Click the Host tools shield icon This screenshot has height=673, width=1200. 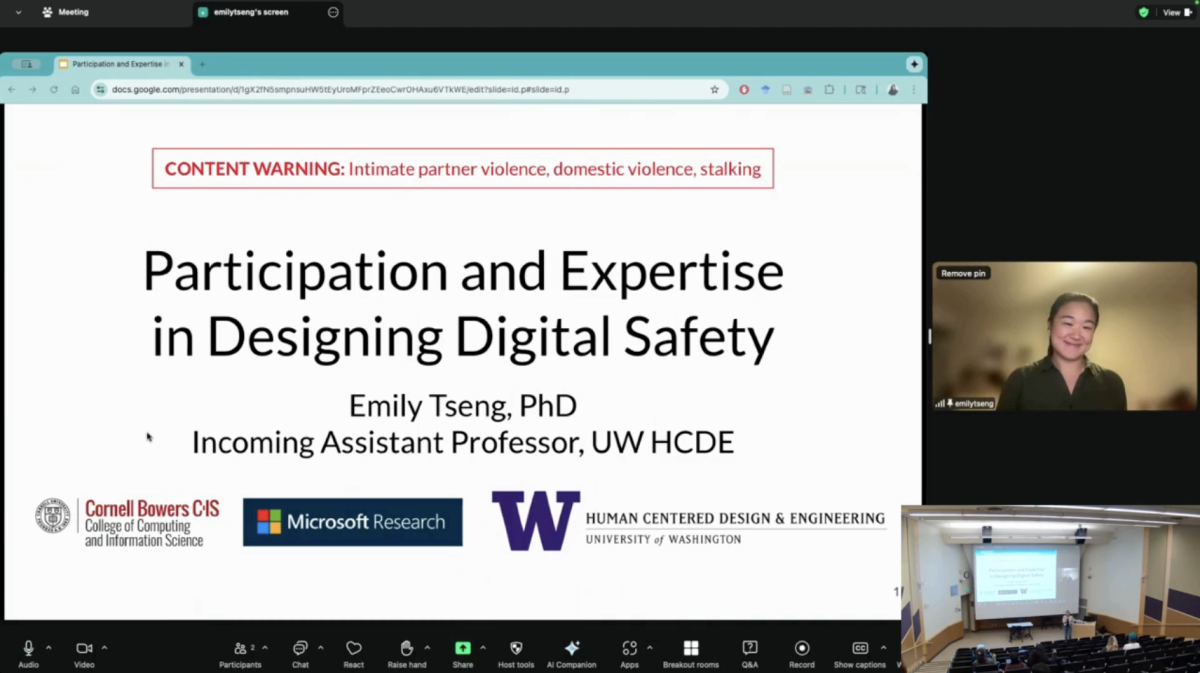[516, 649]
